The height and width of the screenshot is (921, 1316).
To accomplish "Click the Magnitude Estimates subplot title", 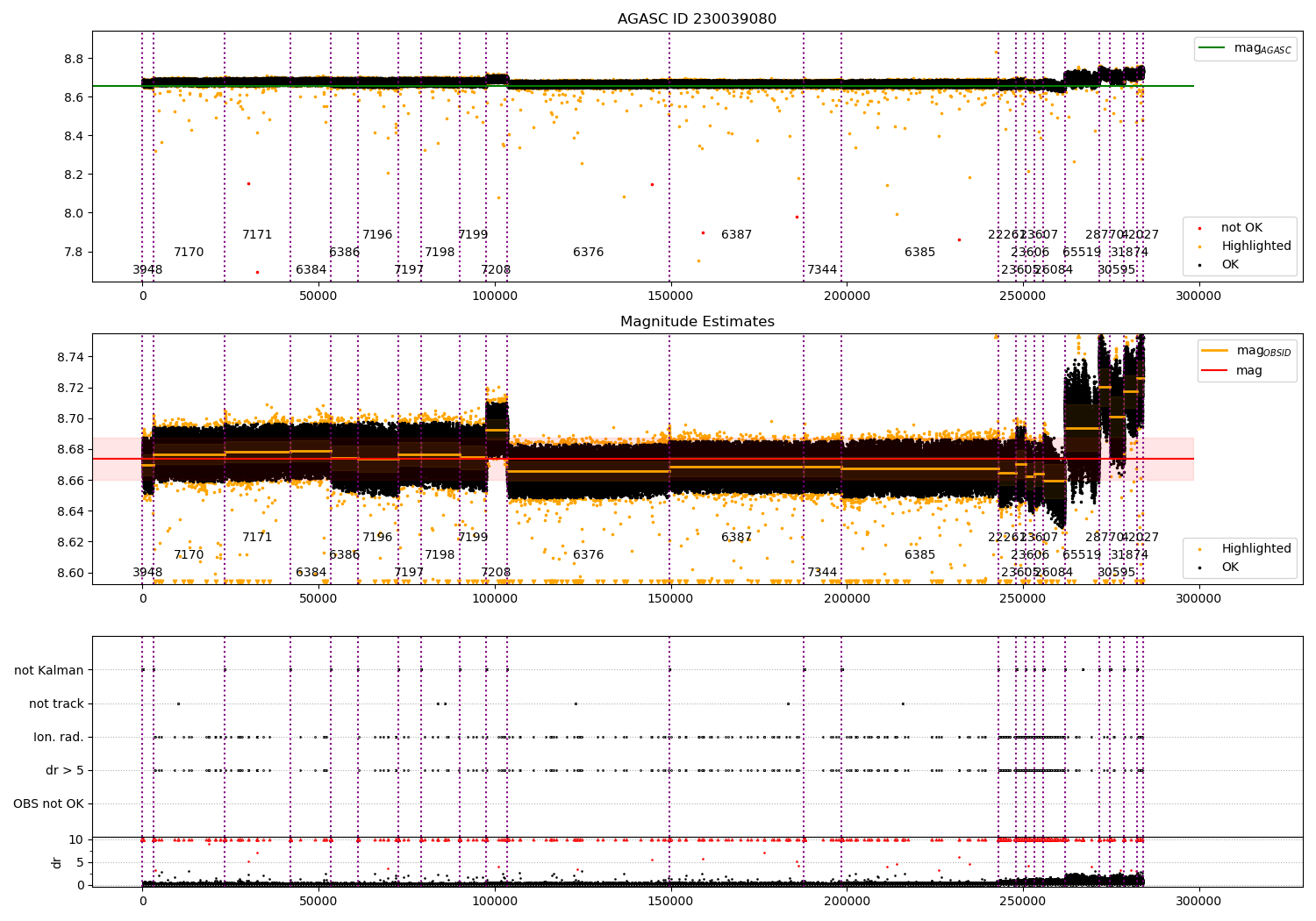I will coord(697,322).
